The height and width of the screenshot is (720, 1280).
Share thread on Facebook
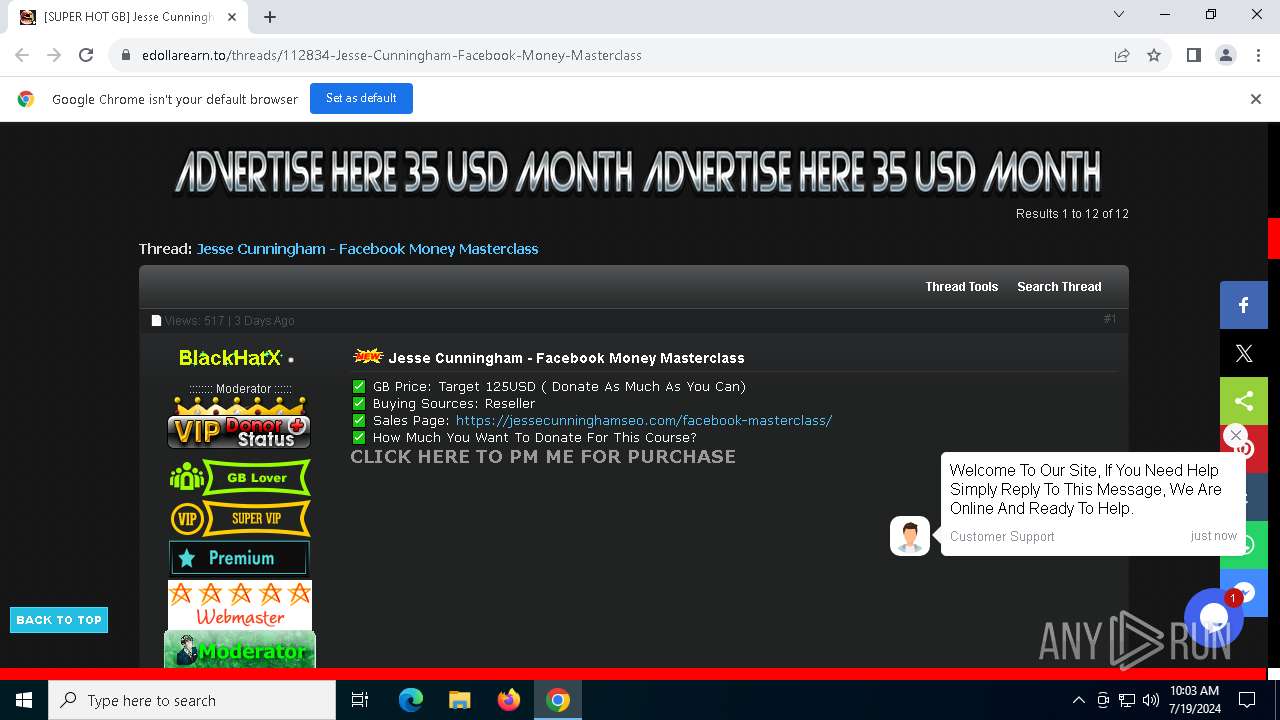[1243, 305]
